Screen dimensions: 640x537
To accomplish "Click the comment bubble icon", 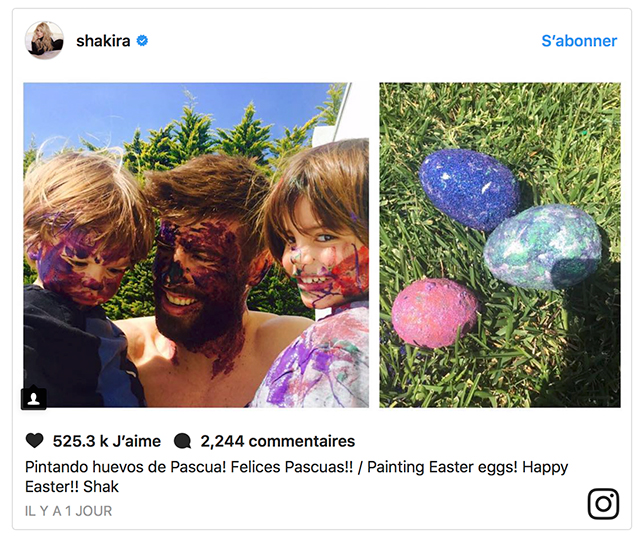I will [182, 441].
